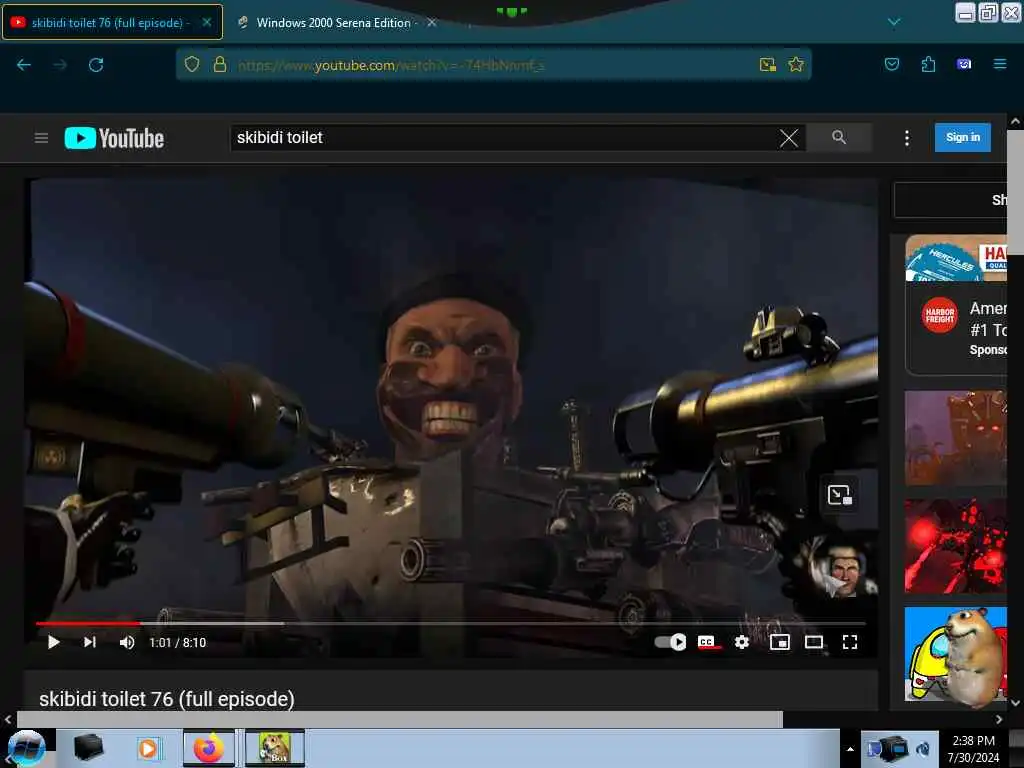The width and height of the screenshot is (1024, 768).
Task: Play the video
Action: (x=54, y=643)
